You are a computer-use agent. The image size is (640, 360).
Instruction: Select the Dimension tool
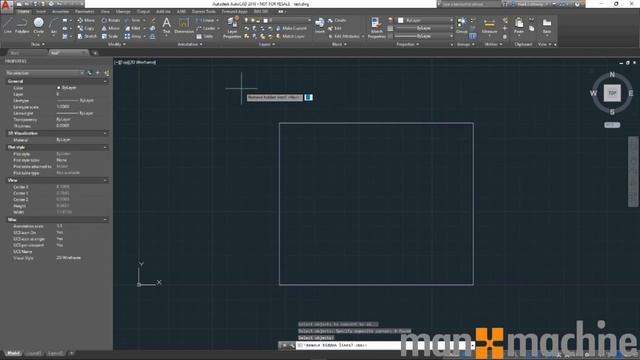click(x=184, y=25)
